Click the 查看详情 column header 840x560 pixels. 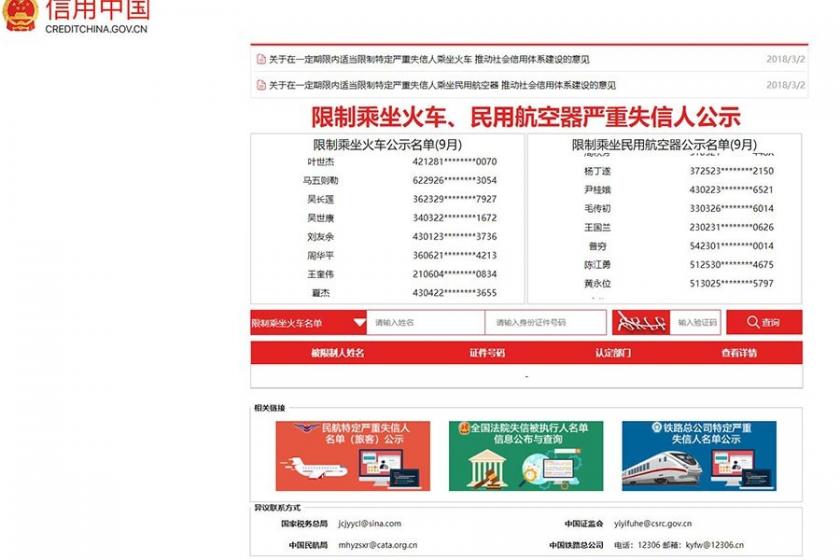[739, 353]
